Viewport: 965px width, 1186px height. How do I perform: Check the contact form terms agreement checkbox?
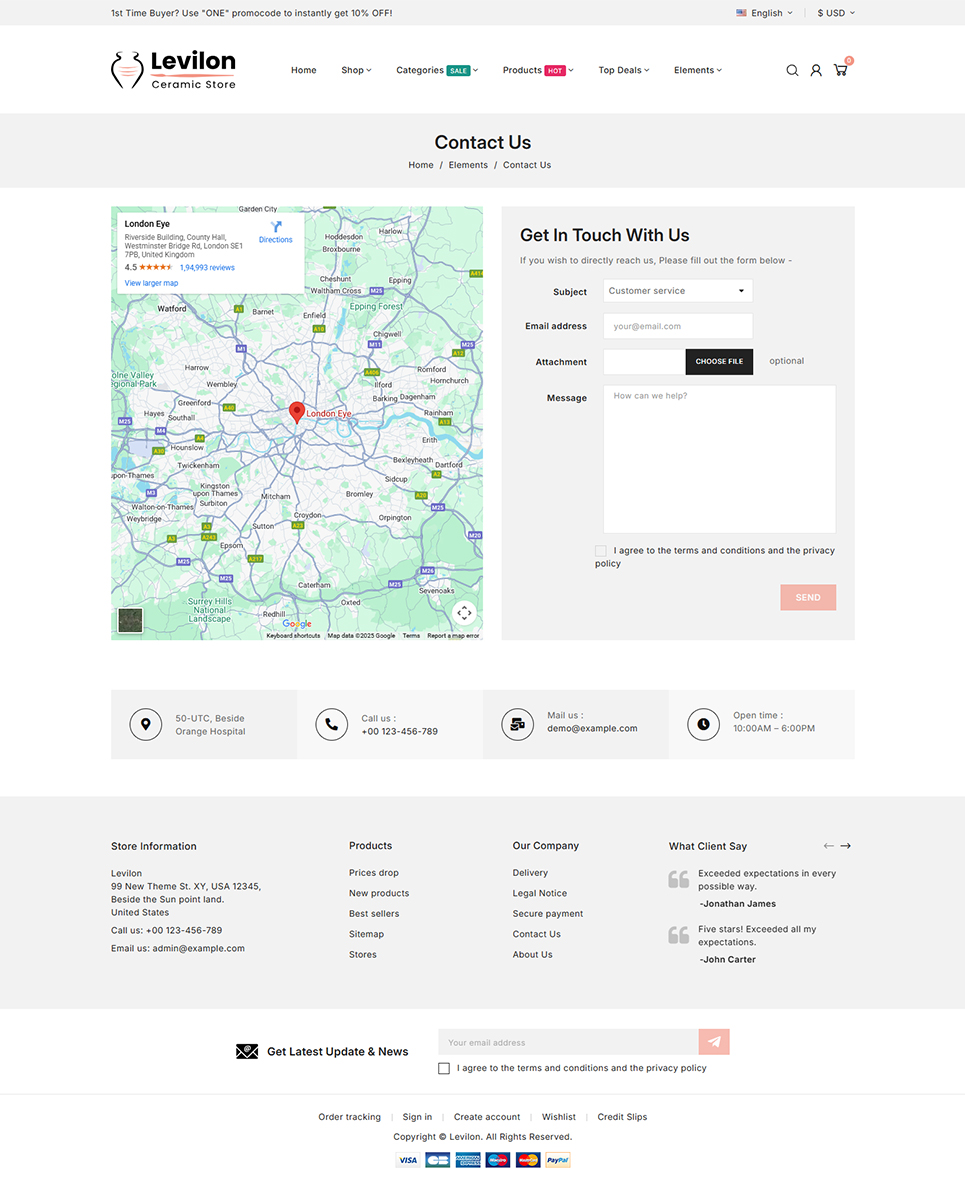coord(600,551)
